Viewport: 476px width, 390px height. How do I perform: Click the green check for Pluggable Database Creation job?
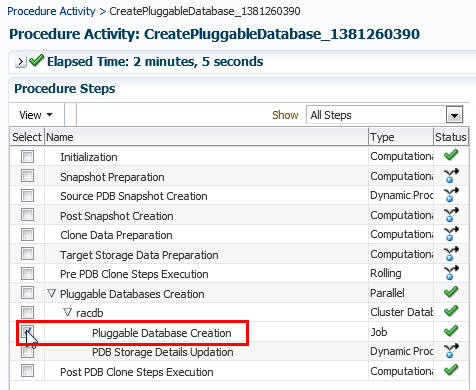(451, 331)
